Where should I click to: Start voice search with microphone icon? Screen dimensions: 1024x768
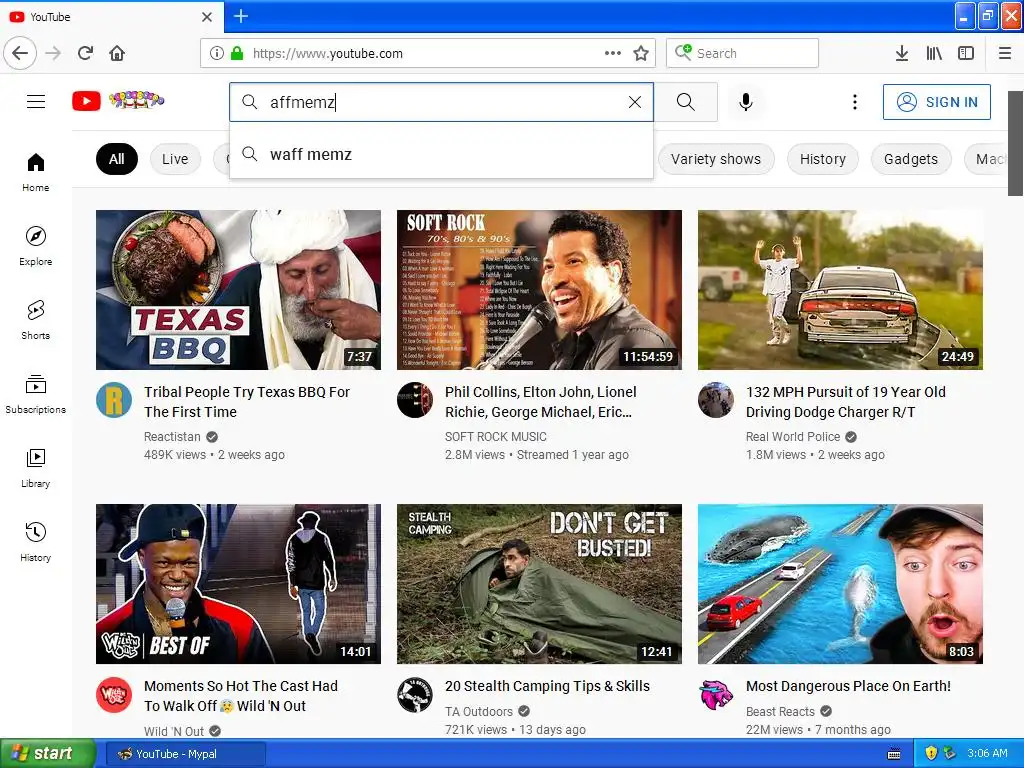coord(746,102)
